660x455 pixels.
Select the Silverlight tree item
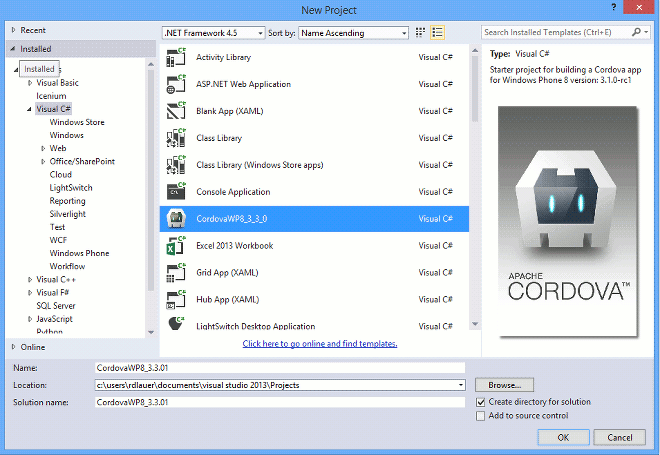pyautogui.click(x=68, y=214)
